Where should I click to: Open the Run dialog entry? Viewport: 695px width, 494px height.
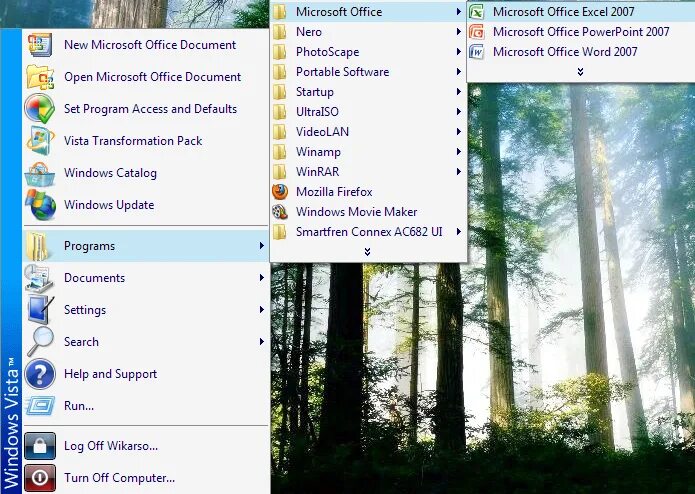(146, 406)
